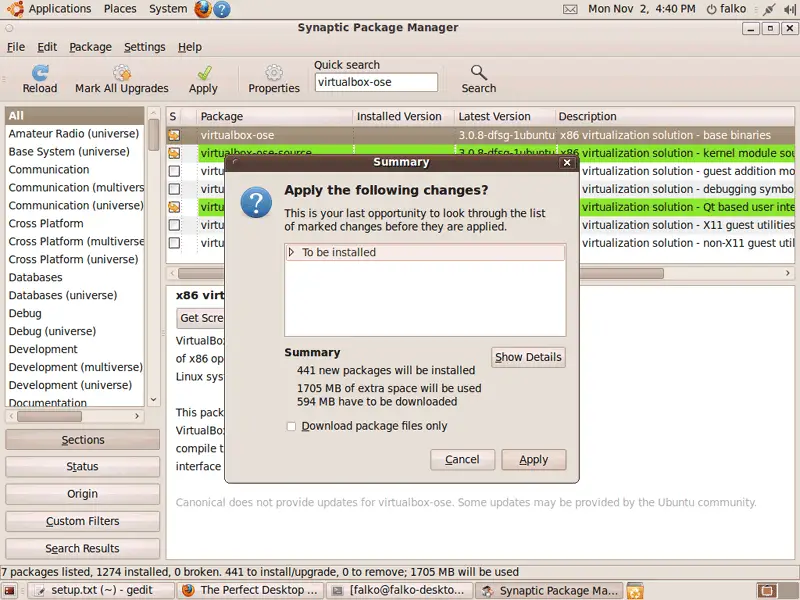Expand the To be installed tree row

(x=291, y=252)
